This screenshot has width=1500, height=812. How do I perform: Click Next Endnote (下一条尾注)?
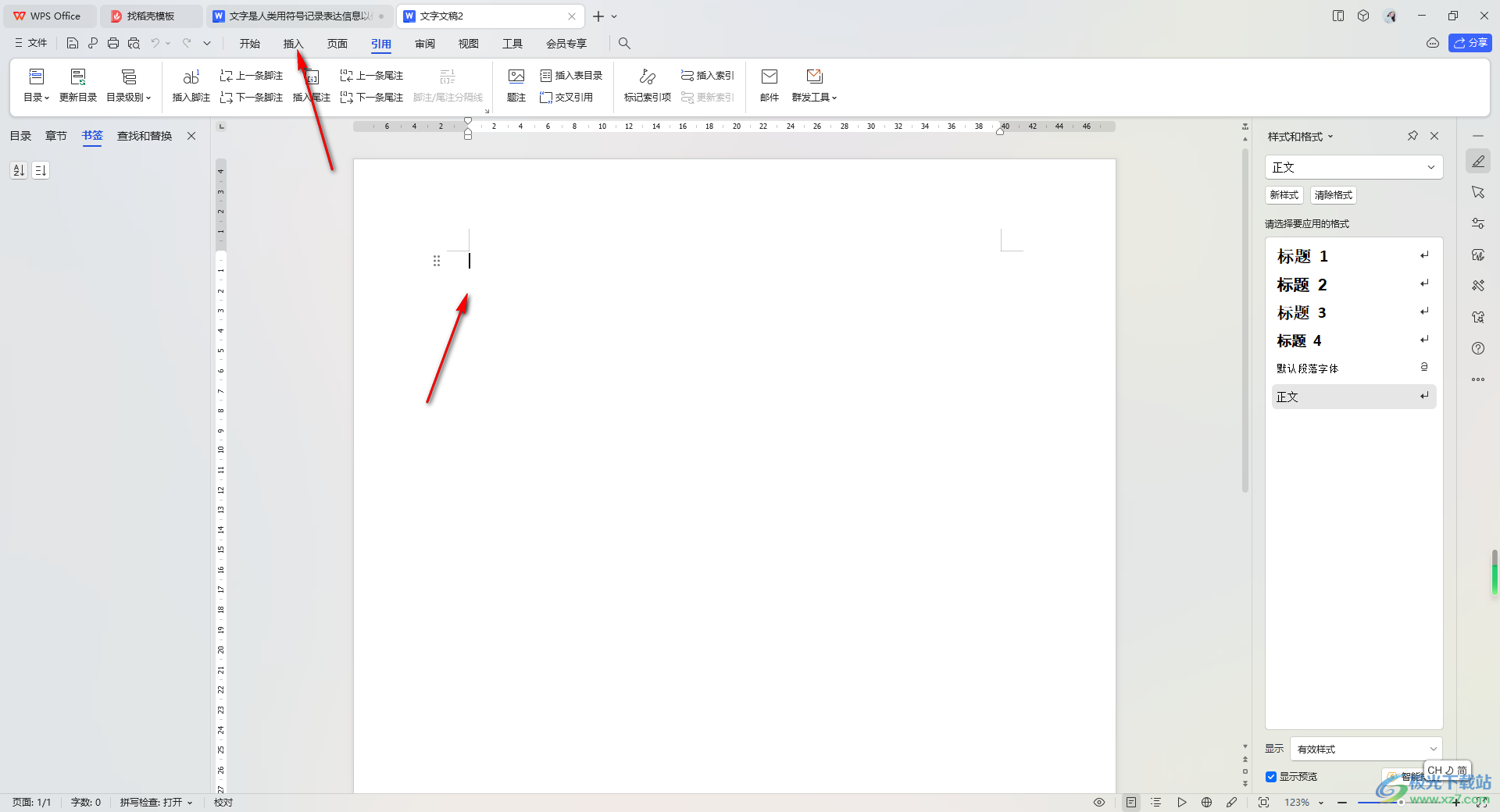point(372,98)
